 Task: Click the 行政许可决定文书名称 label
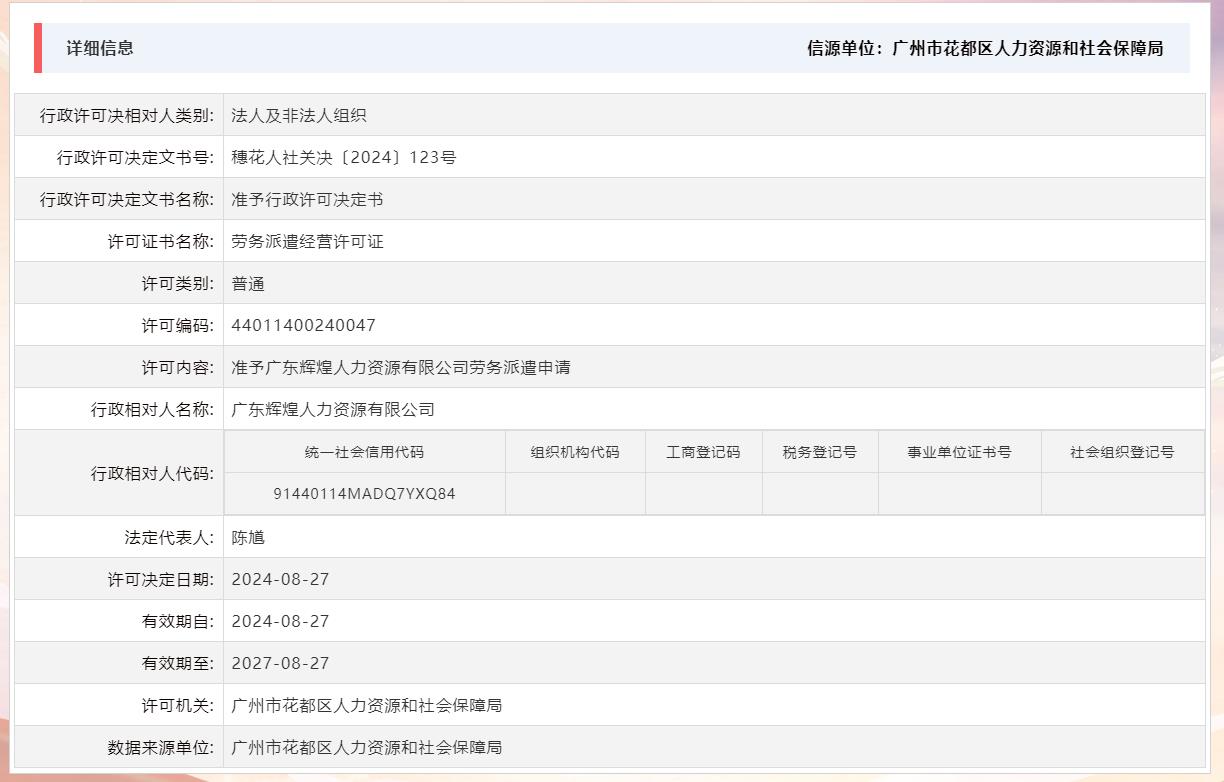127,199
